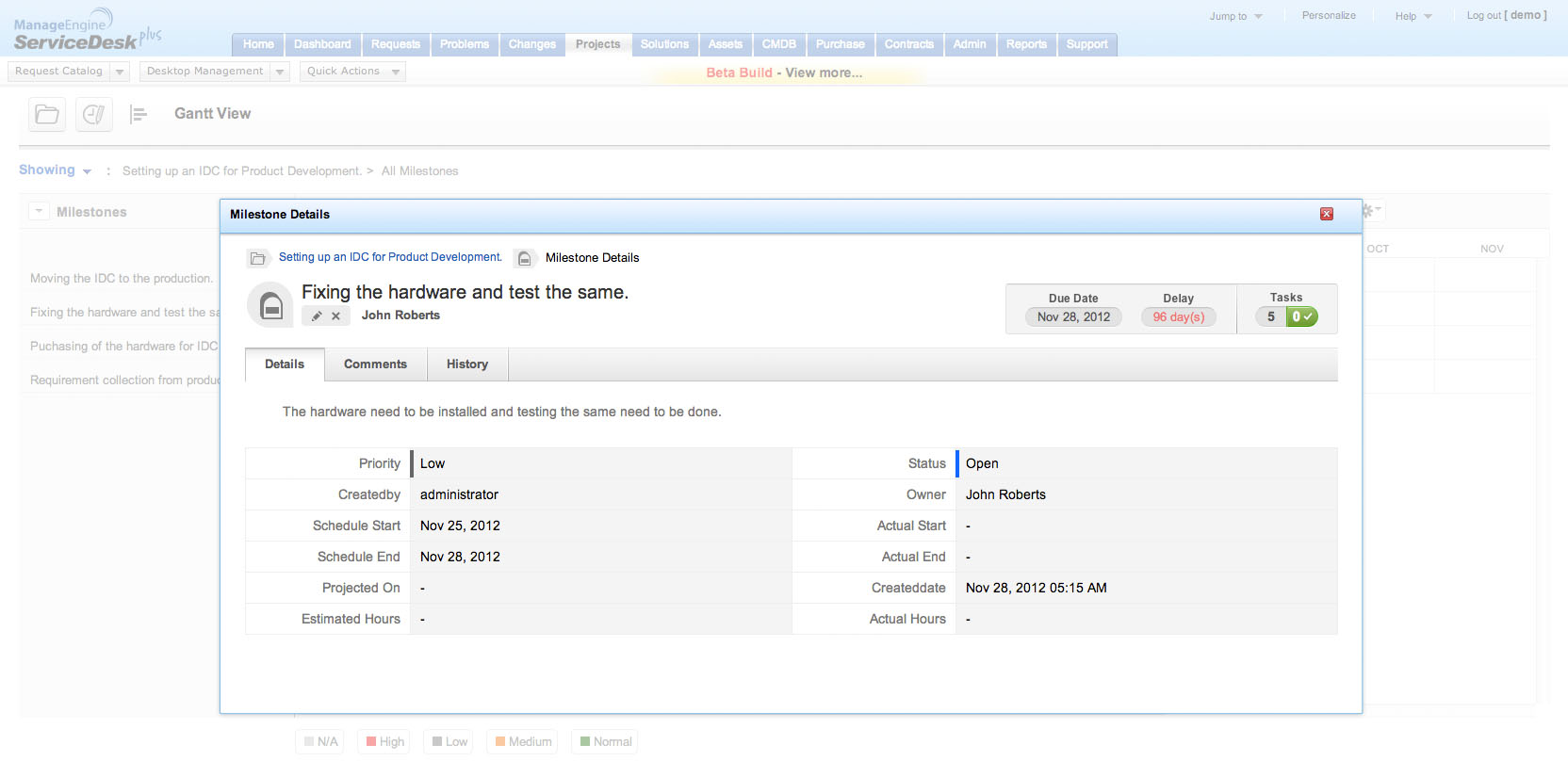Click the folder icon in the dialog breadcrumb

(257, 258)
